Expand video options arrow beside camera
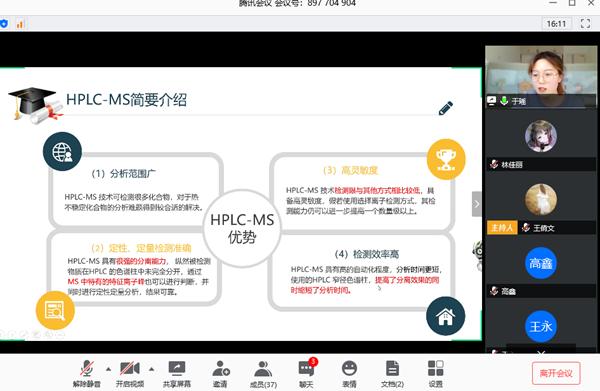Viewport: 600px width, 391px height. click(x=152, y=369)
